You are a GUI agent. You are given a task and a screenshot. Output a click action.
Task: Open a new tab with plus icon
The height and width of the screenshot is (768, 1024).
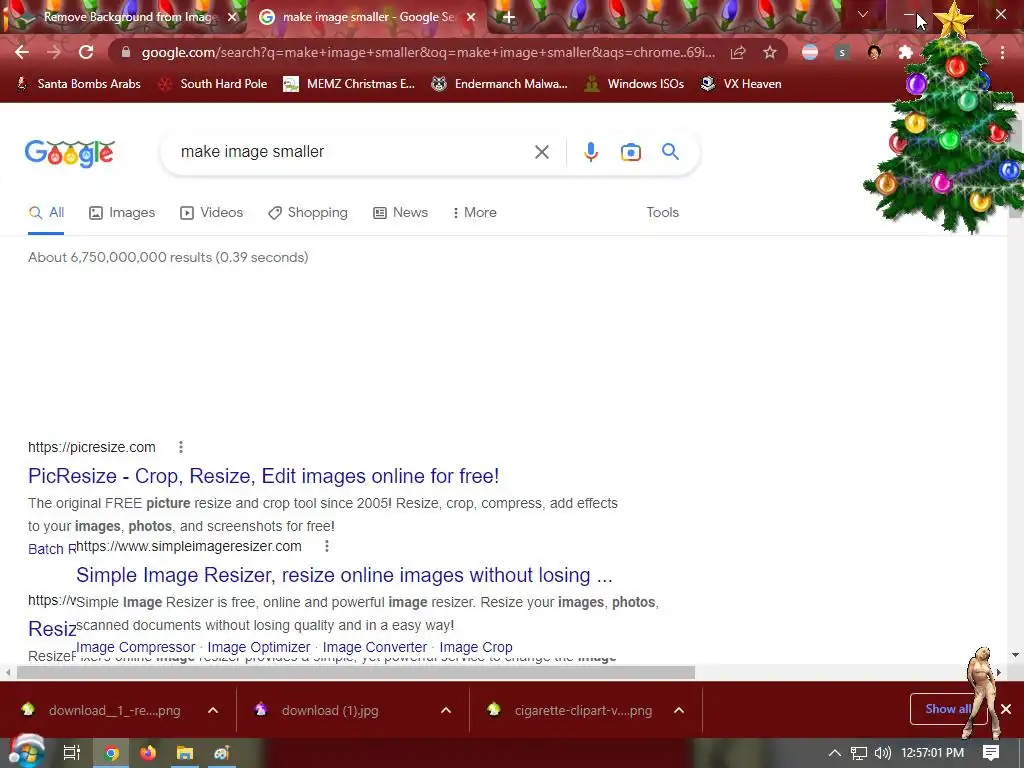509,17
